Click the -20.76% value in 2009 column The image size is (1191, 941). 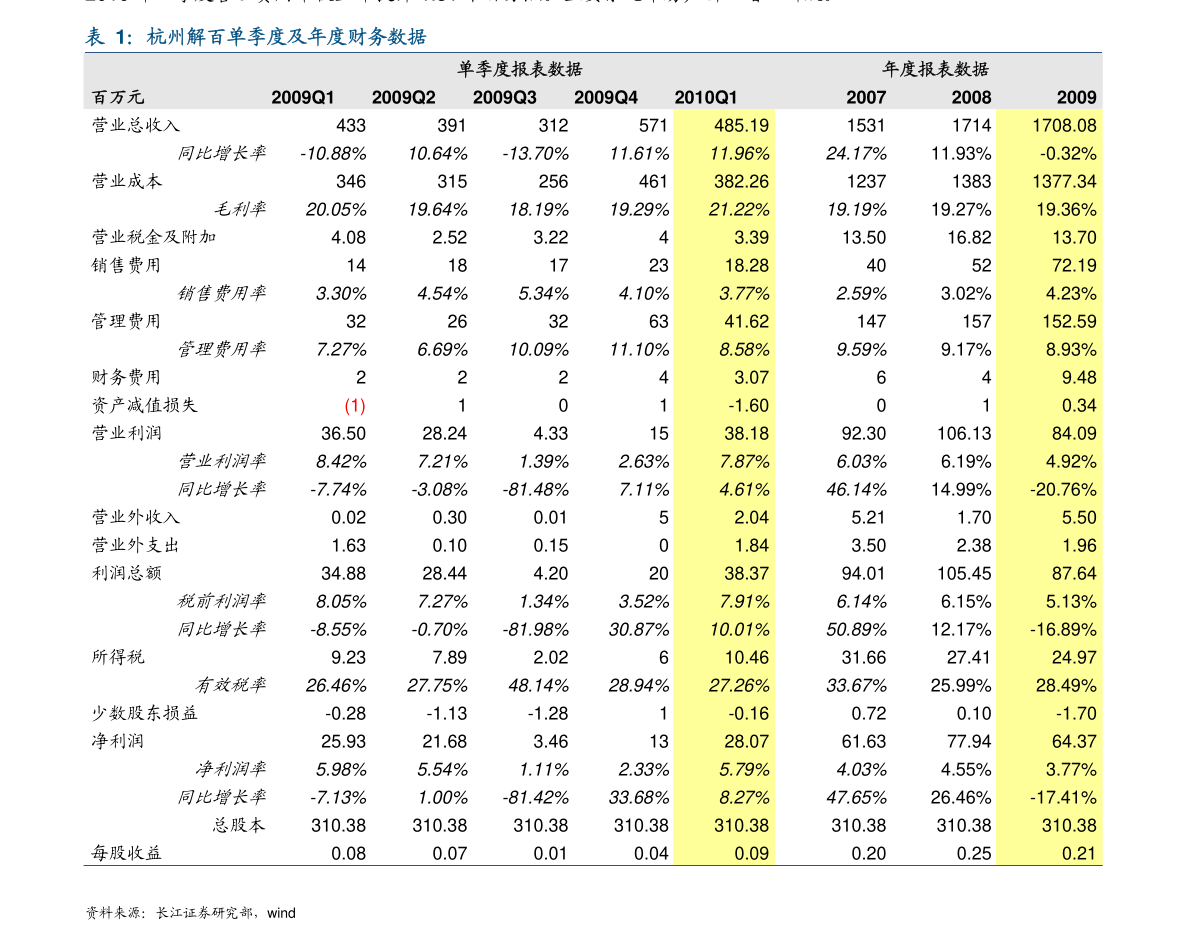(x=1063, y=490)
